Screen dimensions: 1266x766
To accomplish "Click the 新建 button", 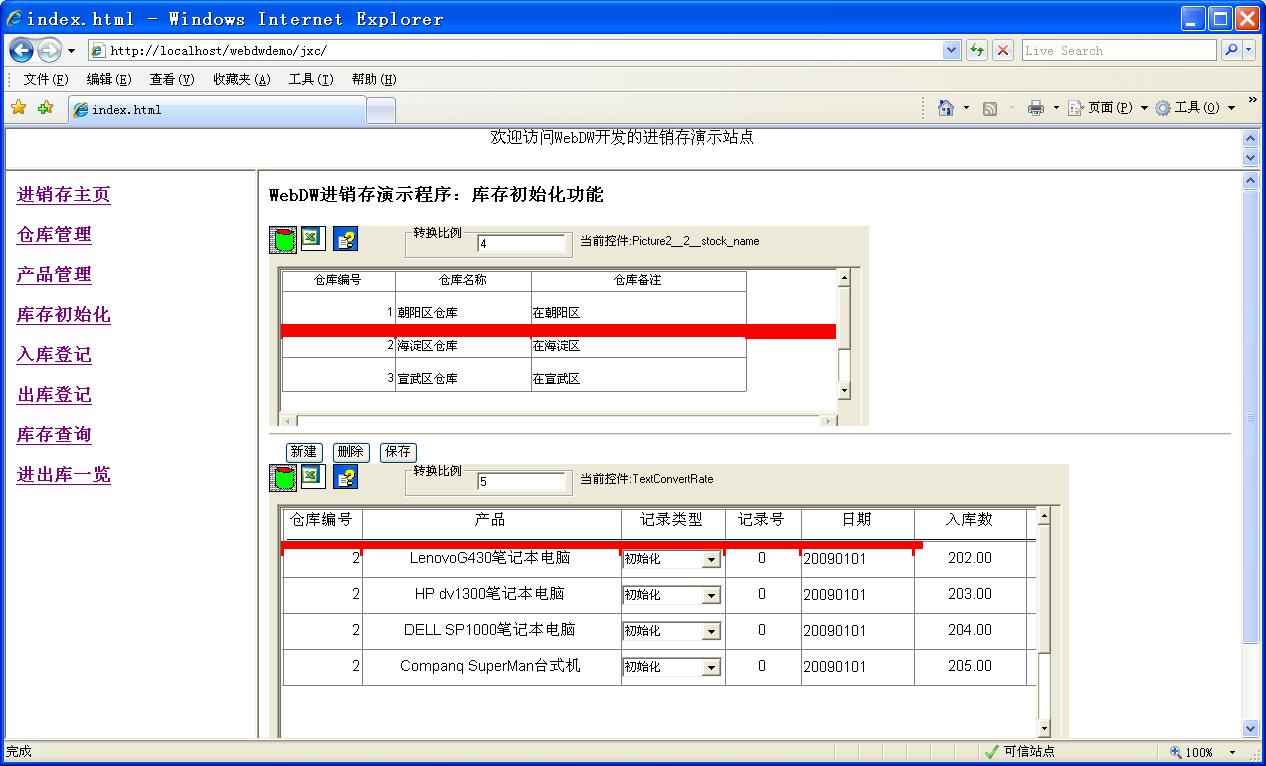I will pyautogui.click(x=303, y=452).
